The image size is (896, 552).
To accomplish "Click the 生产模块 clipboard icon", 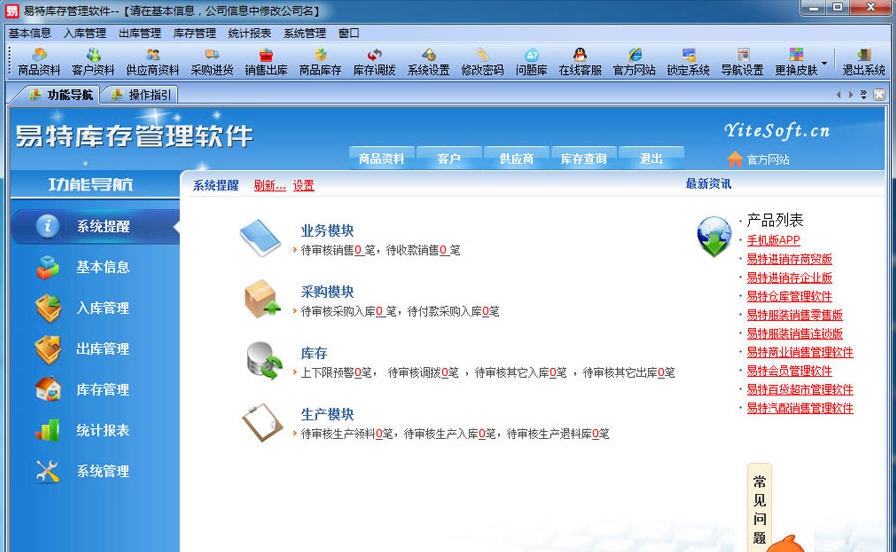I will [x=262, y=422].
